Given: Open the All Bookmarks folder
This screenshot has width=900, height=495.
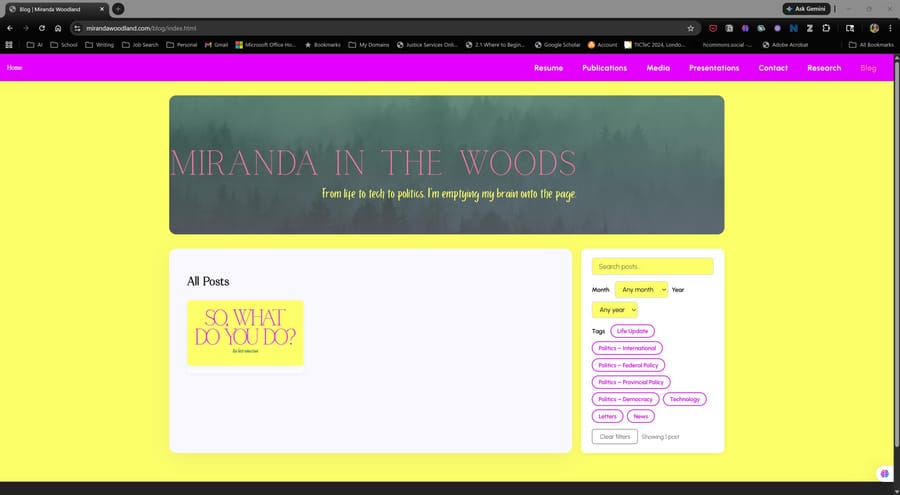Looking at the screenshot, I should (x=870, y=44).
